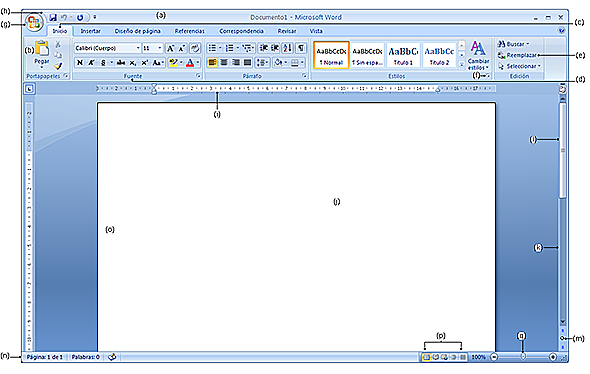Align text left
The width and height of the screenshot is (590, 374).
[x=212, y=62]
